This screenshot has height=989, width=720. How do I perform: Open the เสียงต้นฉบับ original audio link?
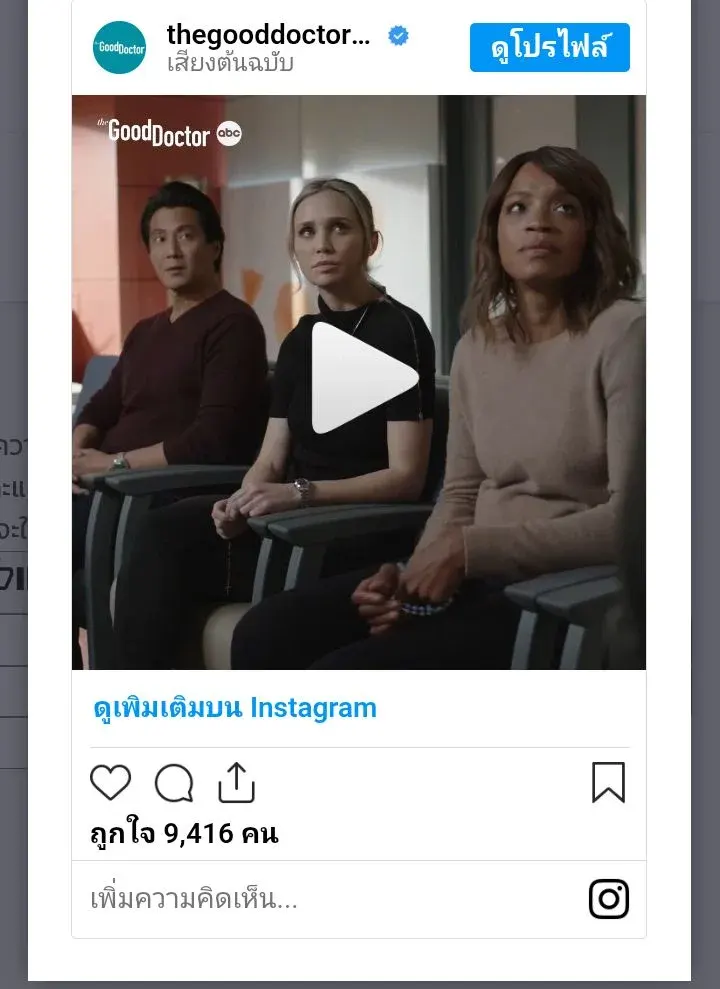coord(230,63)
